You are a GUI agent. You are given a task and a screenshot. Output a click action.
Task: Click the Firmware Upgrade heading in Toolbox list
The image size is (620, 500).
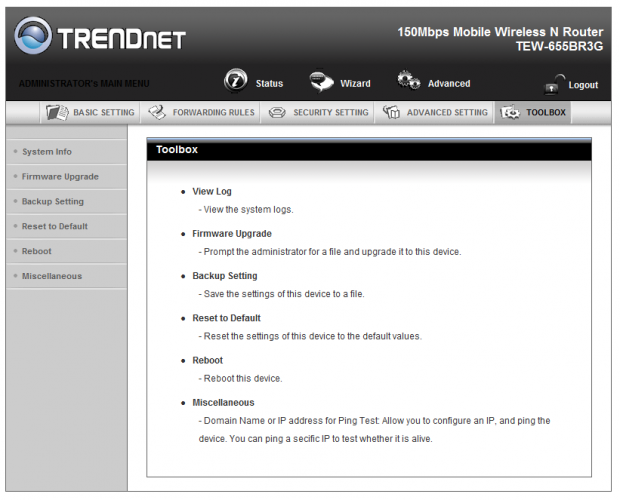click(x=232, y=234)
